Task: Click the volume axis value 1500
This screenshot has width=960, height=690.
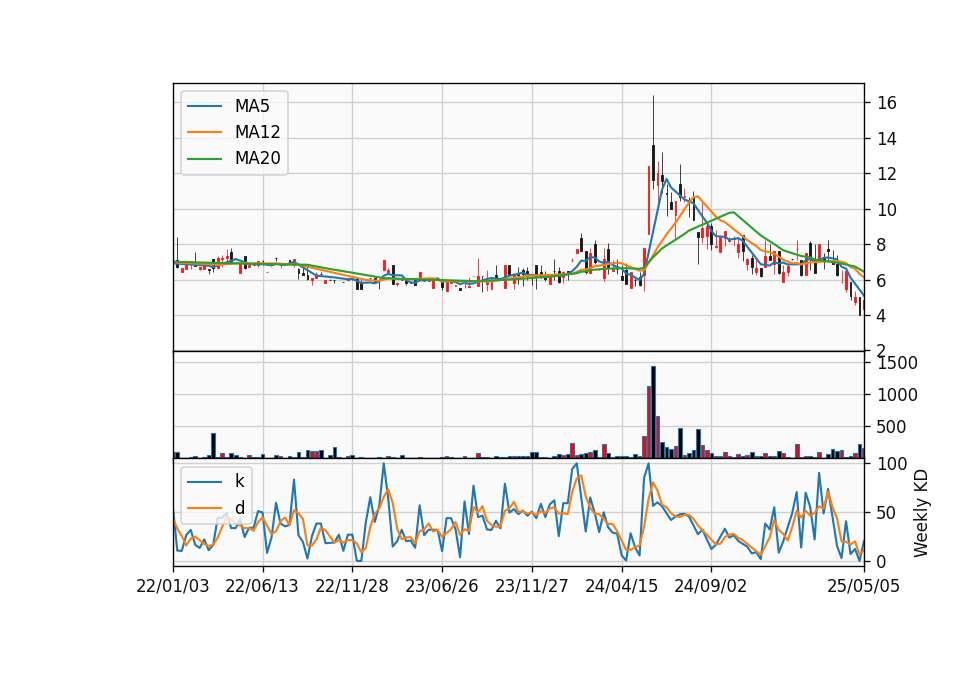Action: 898,363
